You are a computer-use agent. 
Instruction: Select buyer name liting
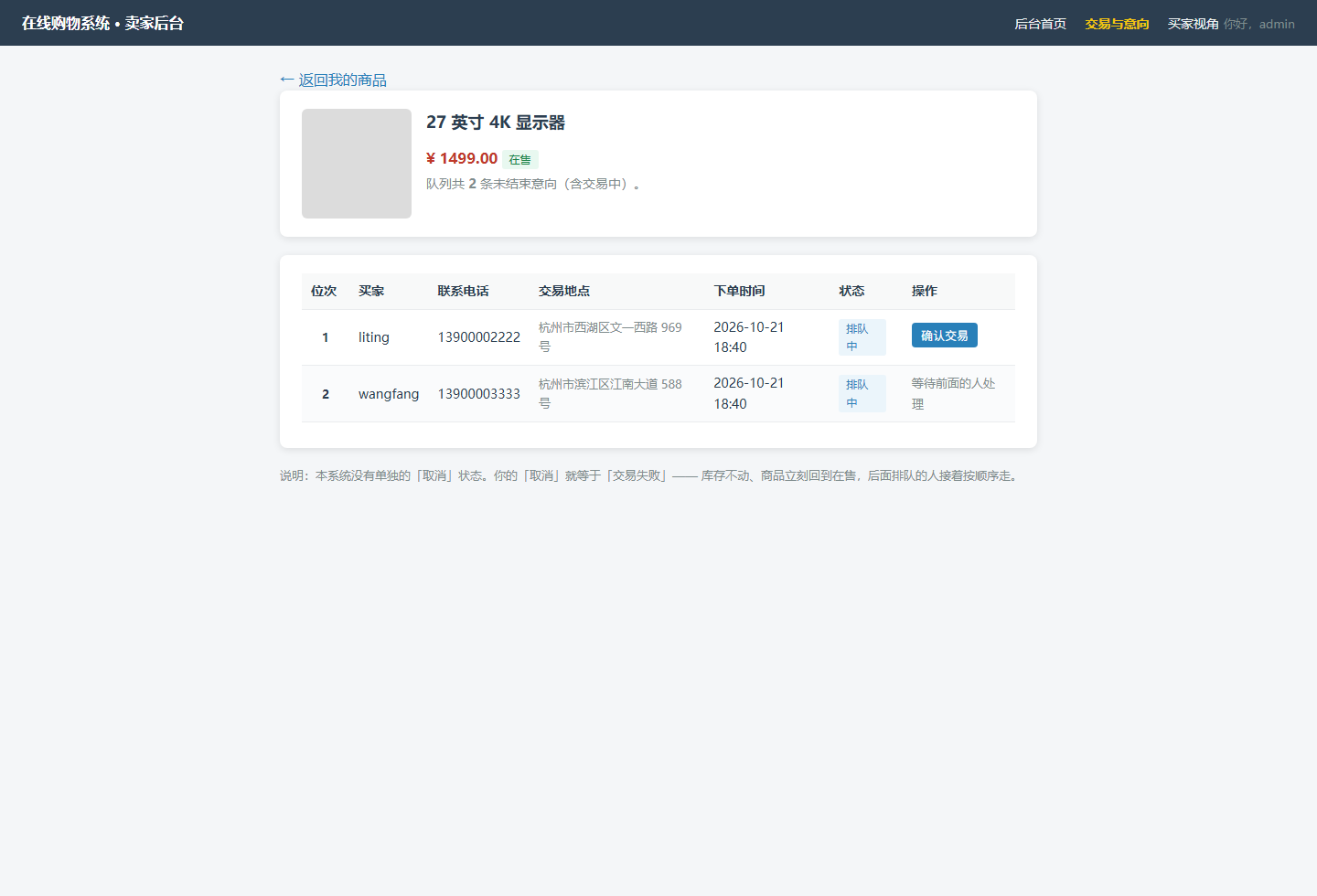[x=374, y=337]
